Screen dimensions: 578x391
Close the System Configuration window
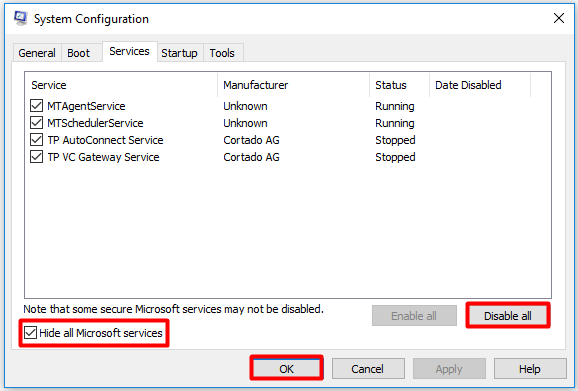[559, 18]
